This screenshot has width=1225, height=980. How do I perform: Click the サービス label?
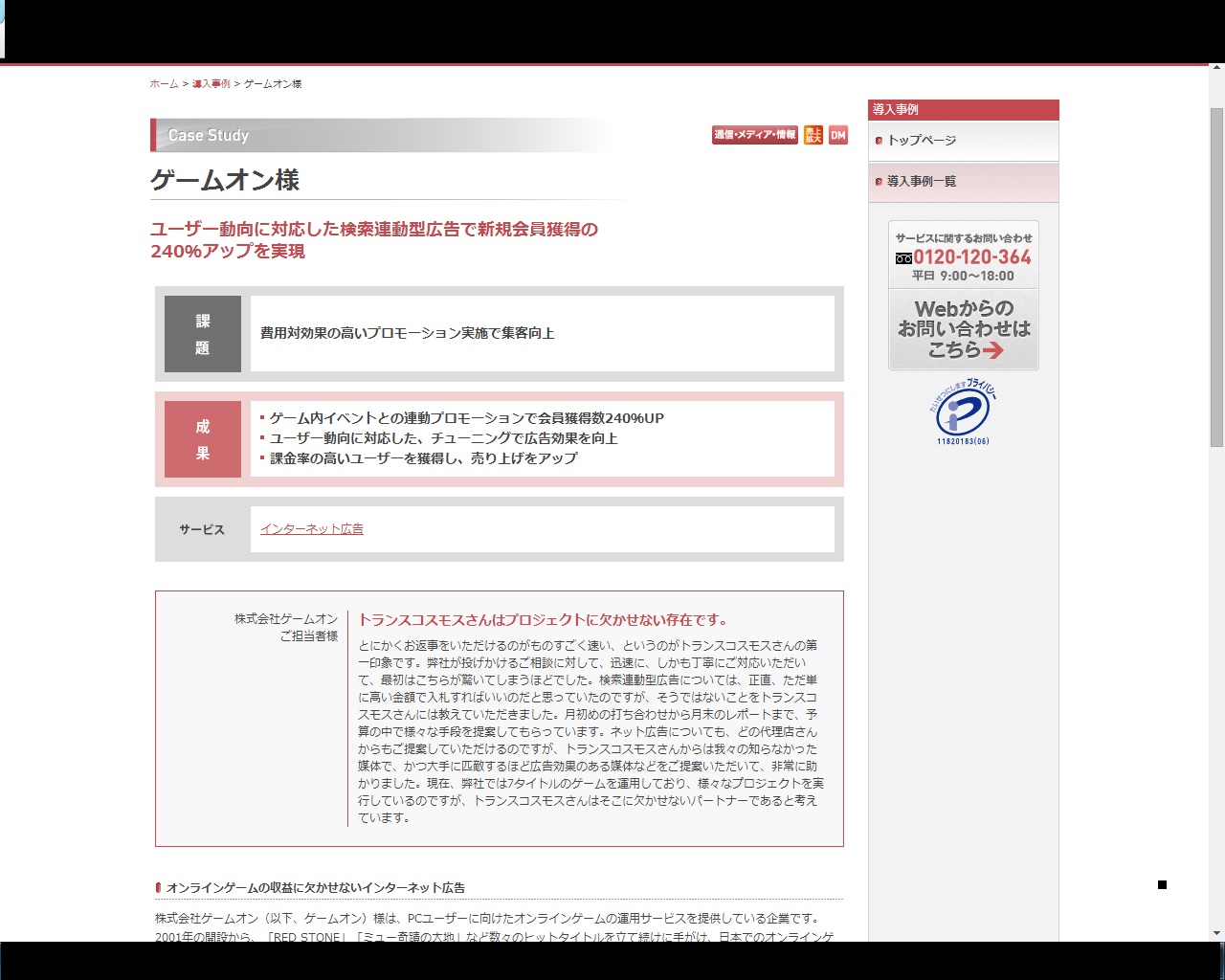pyautogui.click(x=202, y=529)
